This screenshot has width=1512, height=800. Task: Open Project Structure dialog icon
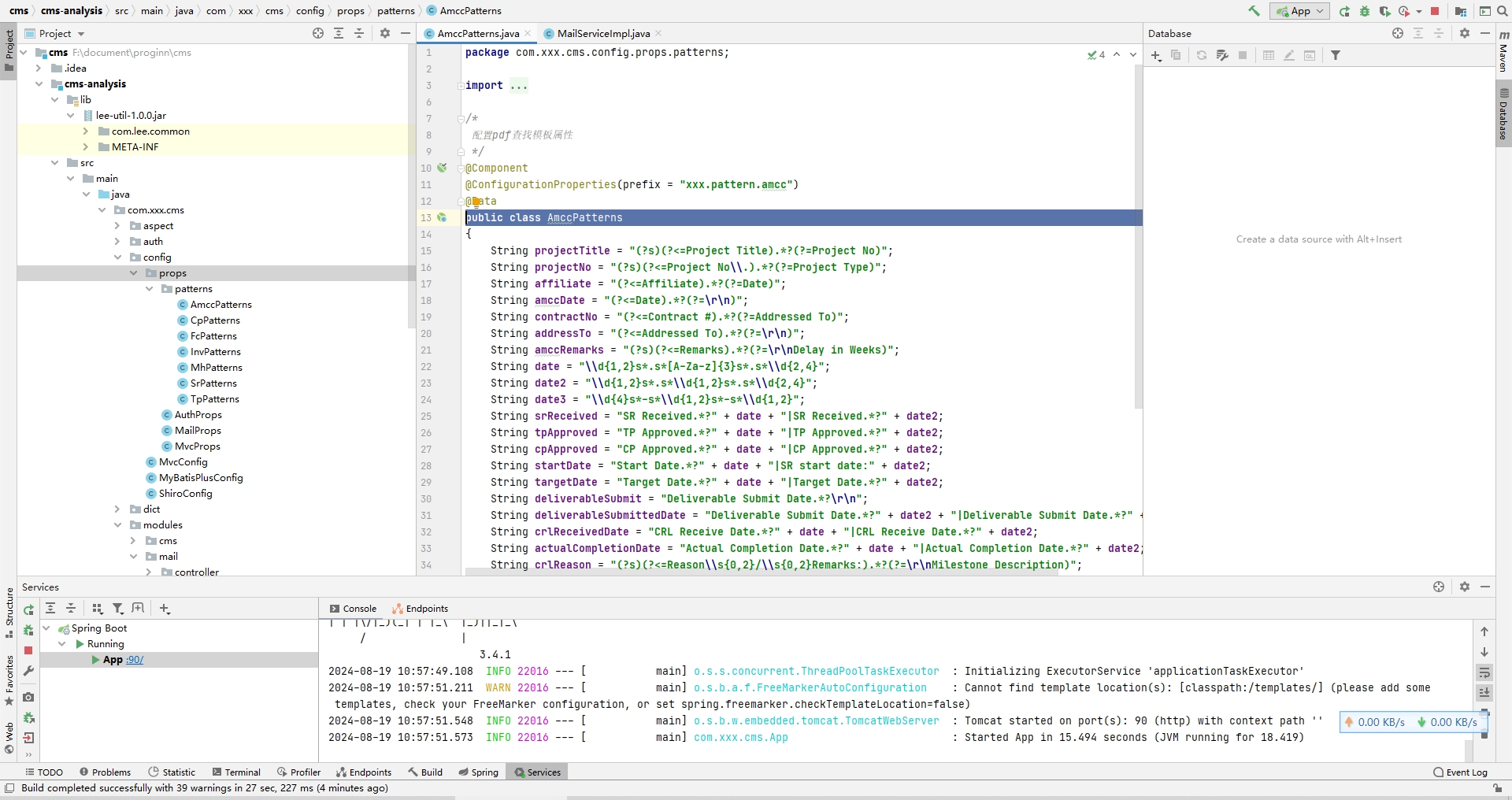tap(1461, 11)
